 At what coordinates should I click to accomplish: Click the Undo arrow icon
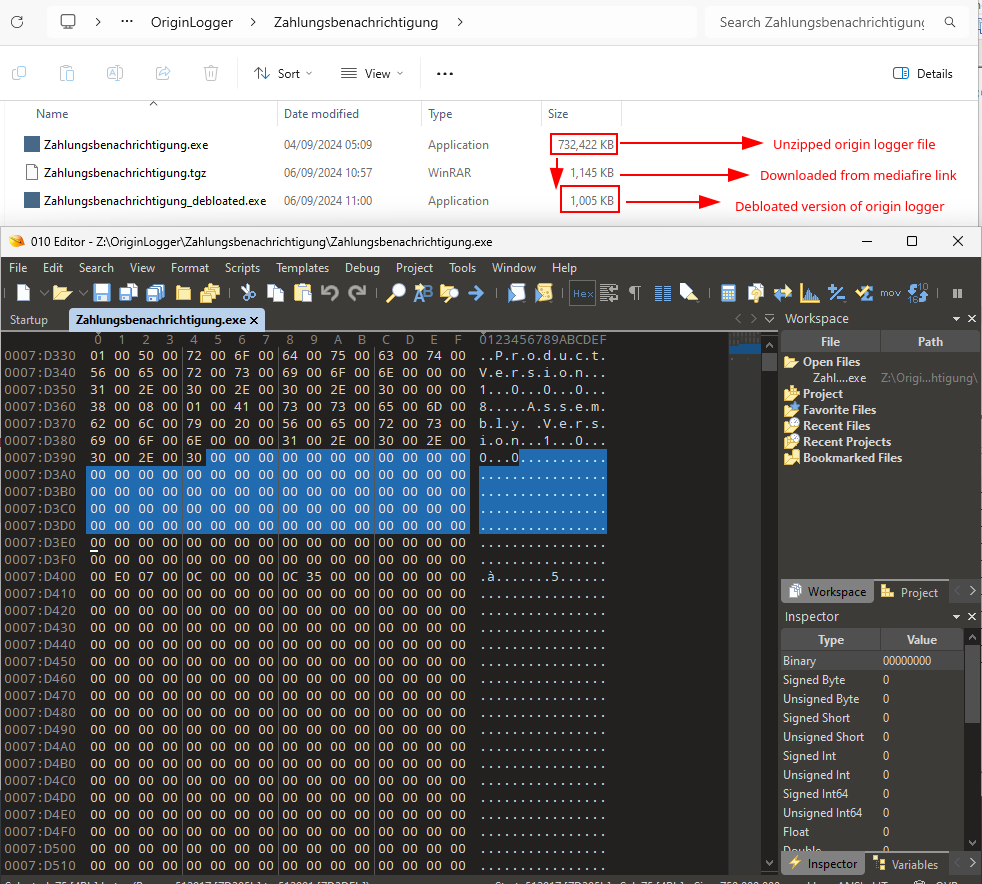329,292
